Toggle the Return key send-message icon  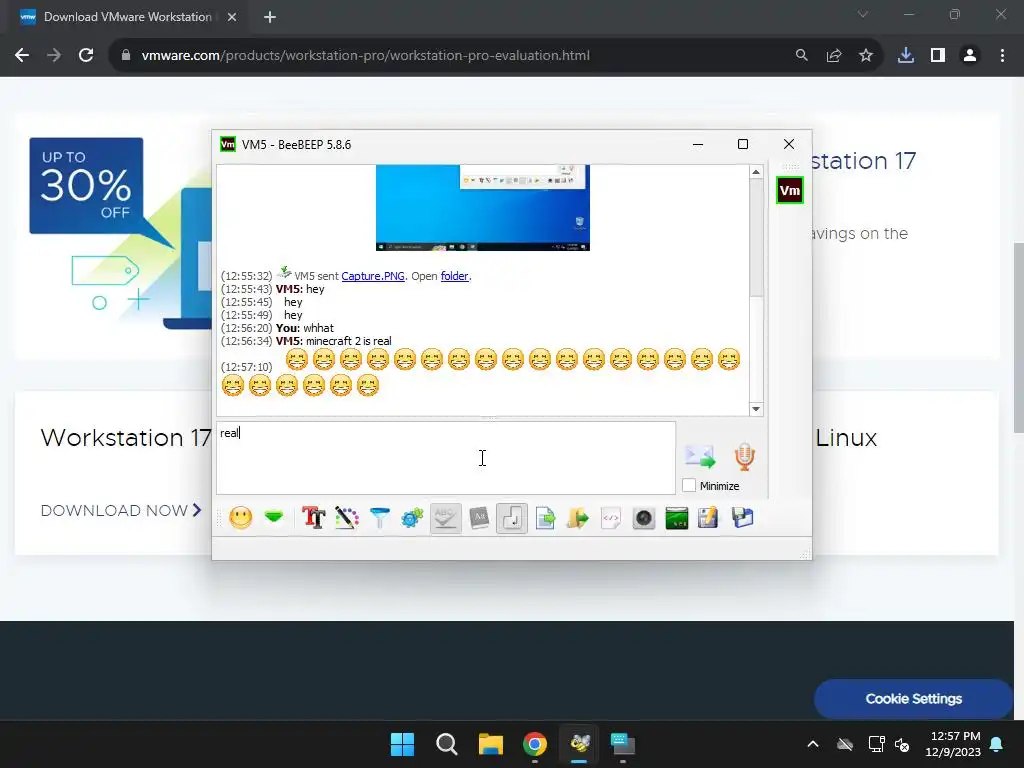click(x=512, y=519)
